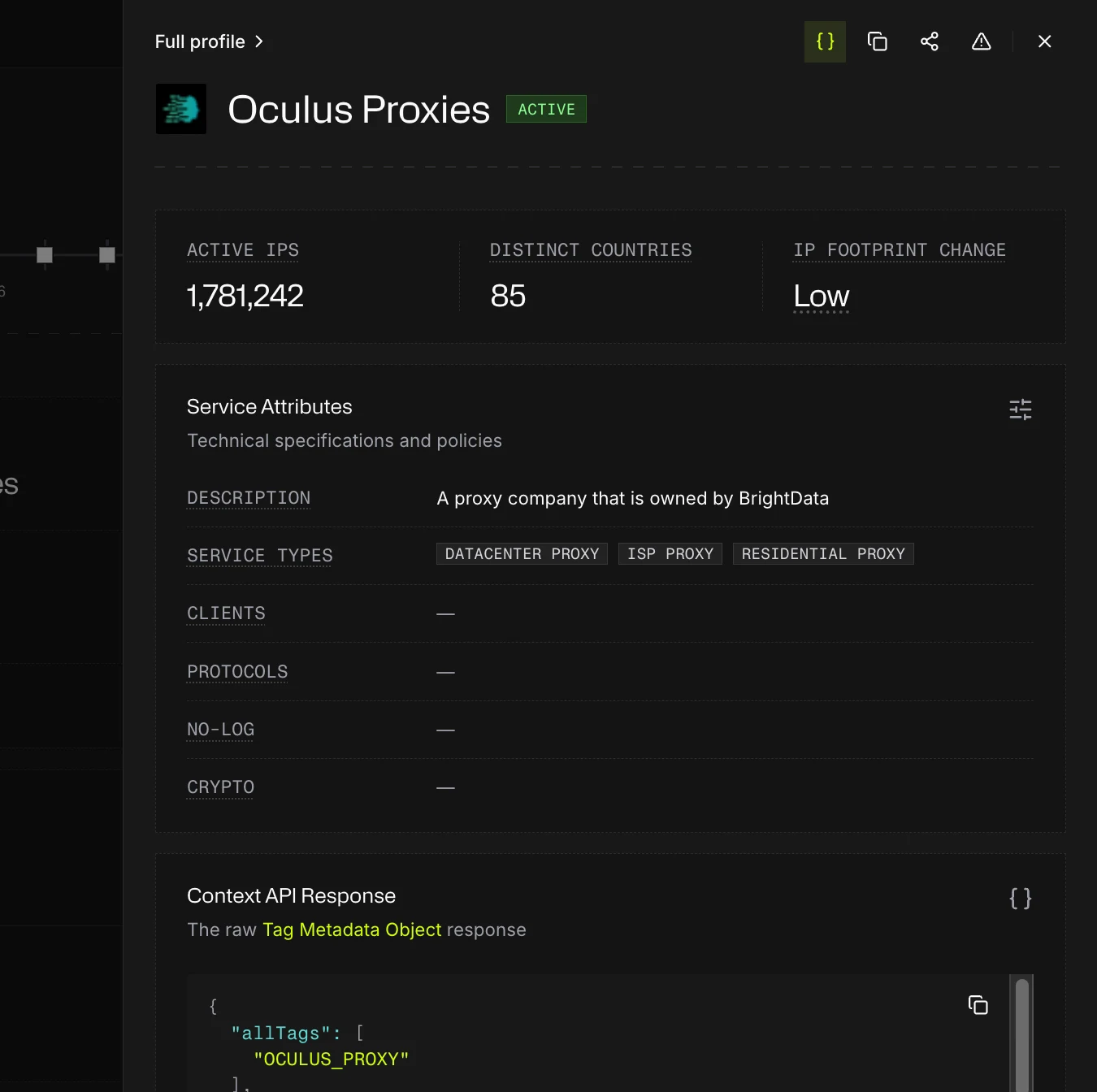Click the PROTOCOLS attribute label
The width and height of the screenshot is (1097, 1092).
pyautogui.click(x=237, y=672)
